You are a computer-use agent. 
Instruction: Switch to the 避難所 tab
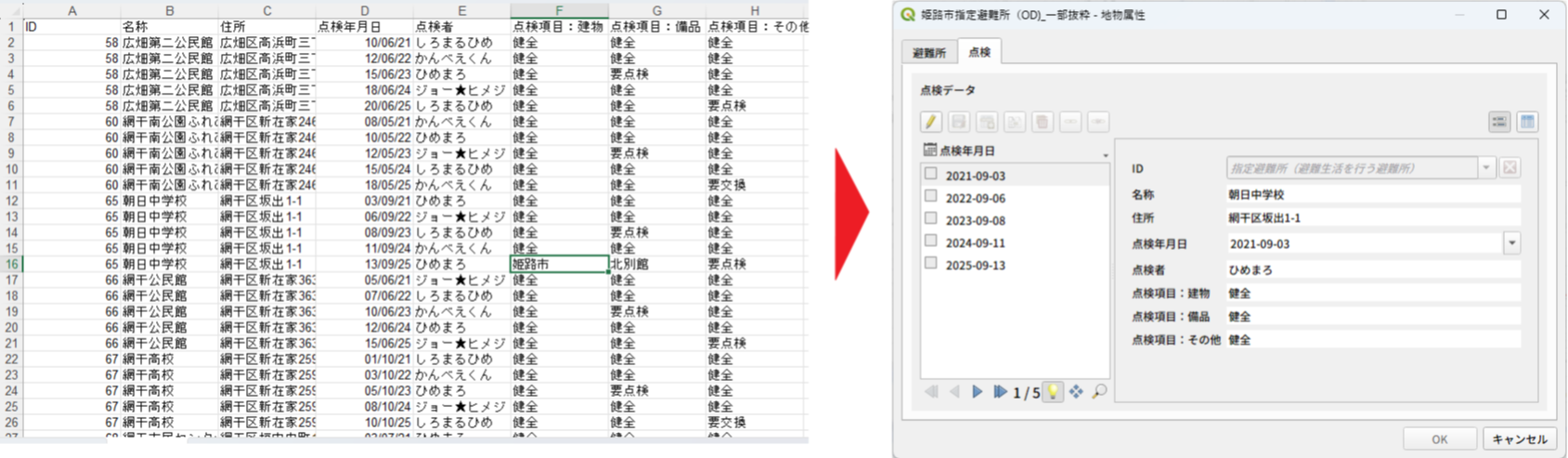[928, 53]
